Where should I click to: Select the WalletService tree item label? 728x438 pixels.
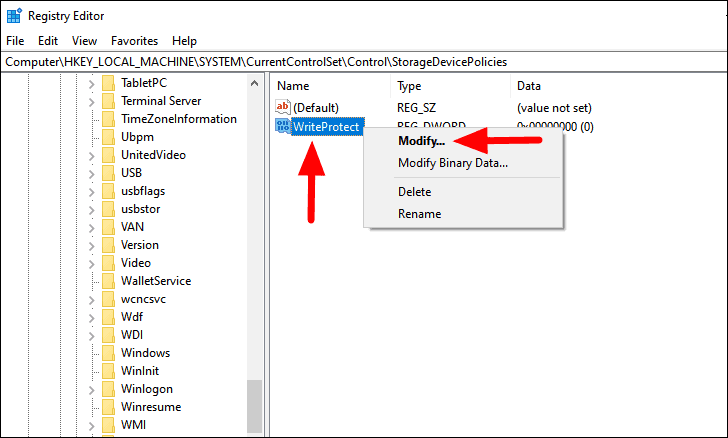click(156, 281)
